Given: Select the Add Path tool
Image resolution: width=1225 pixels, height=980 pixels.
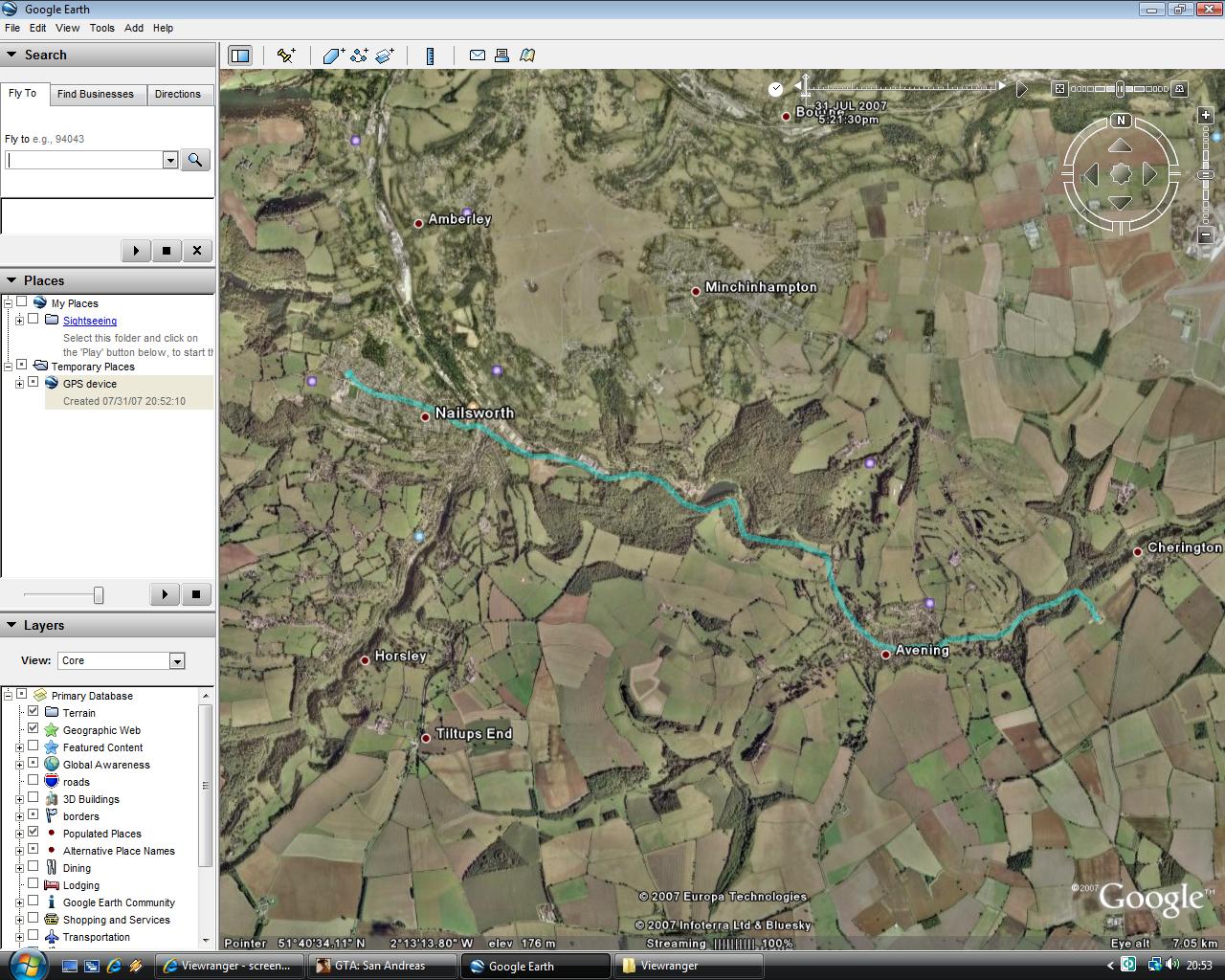Looking at the screenshot, I should (x=359, y=56).
